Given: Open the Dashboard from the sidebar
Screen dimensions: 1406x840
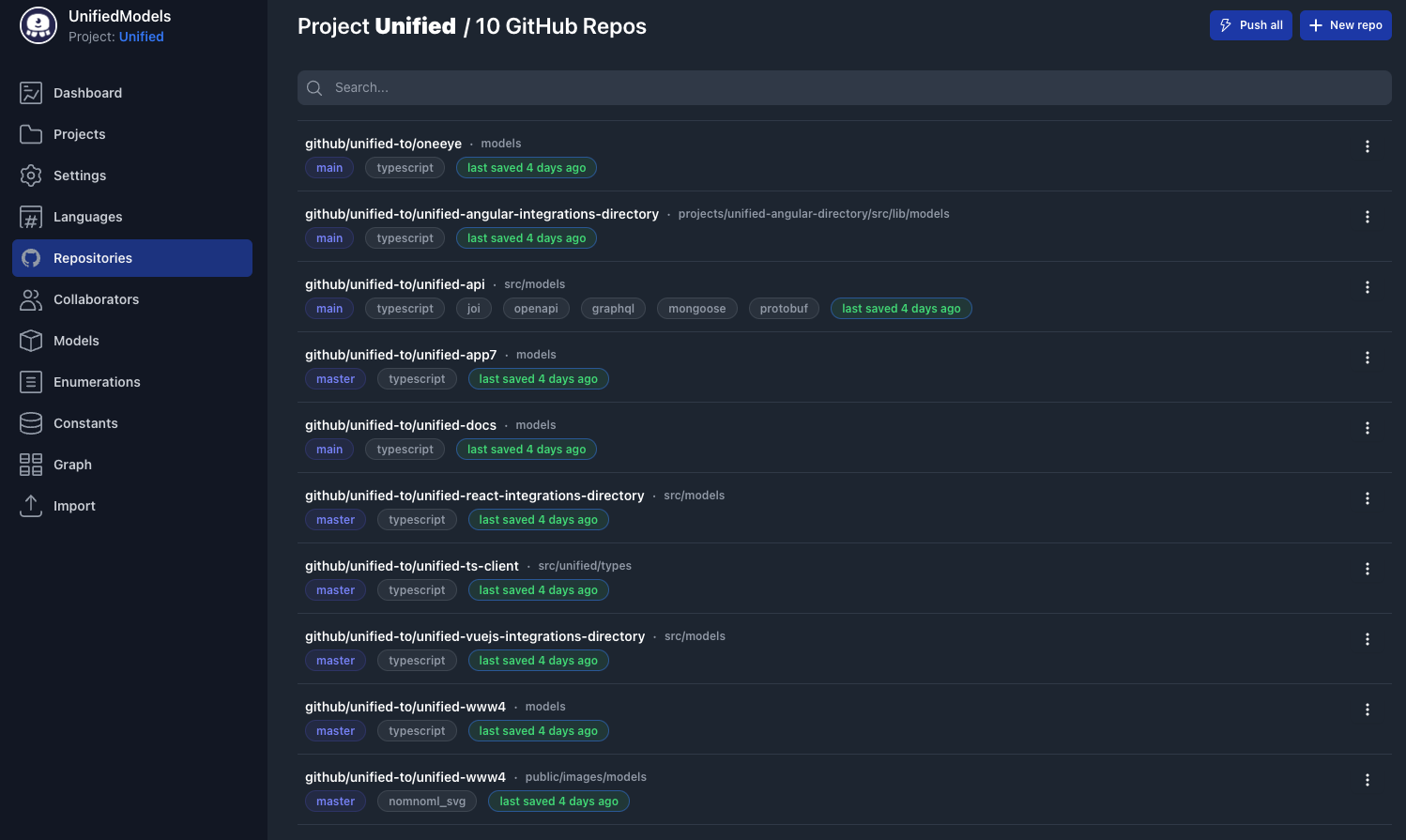Looking at the screenshot, I should pyautogui.click(x=32, y=92).
